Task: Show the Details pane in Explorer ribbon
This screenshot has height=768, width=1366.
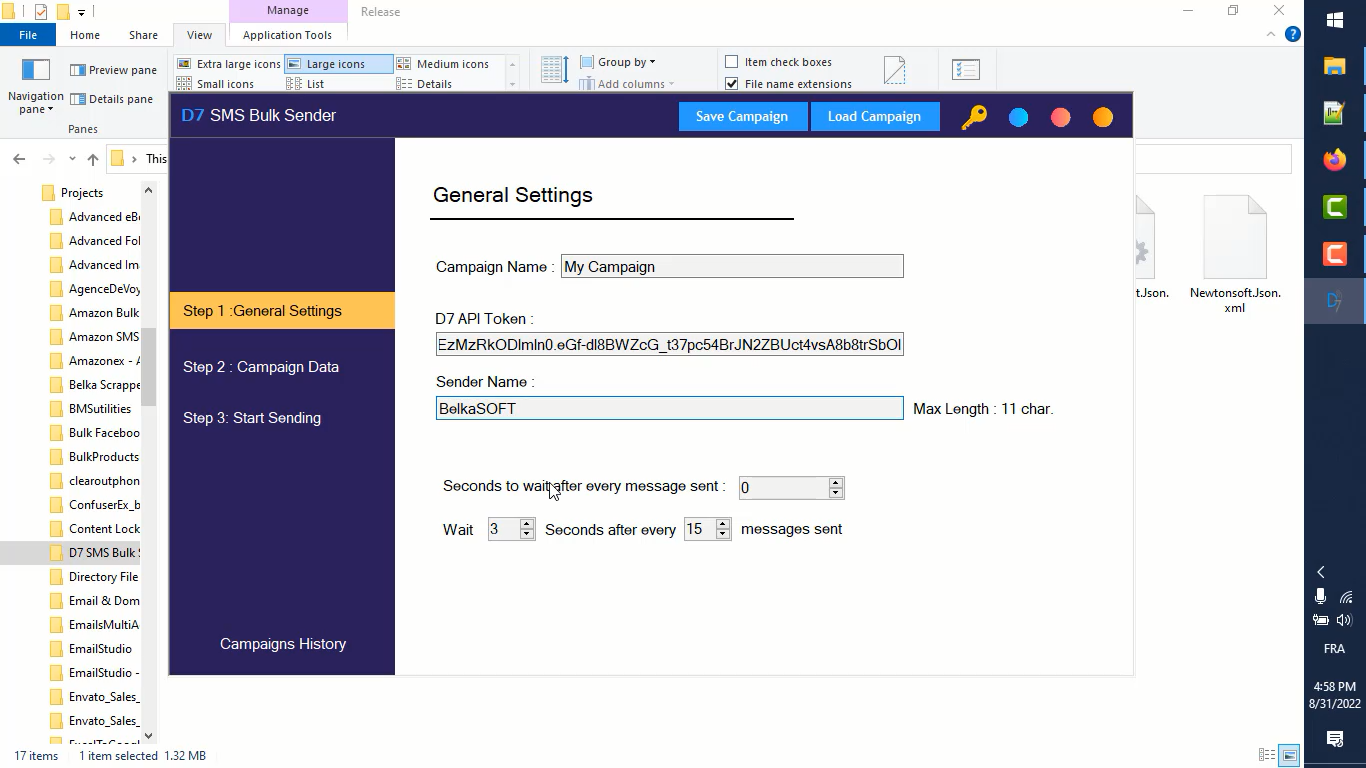Action: pos(111,99)
